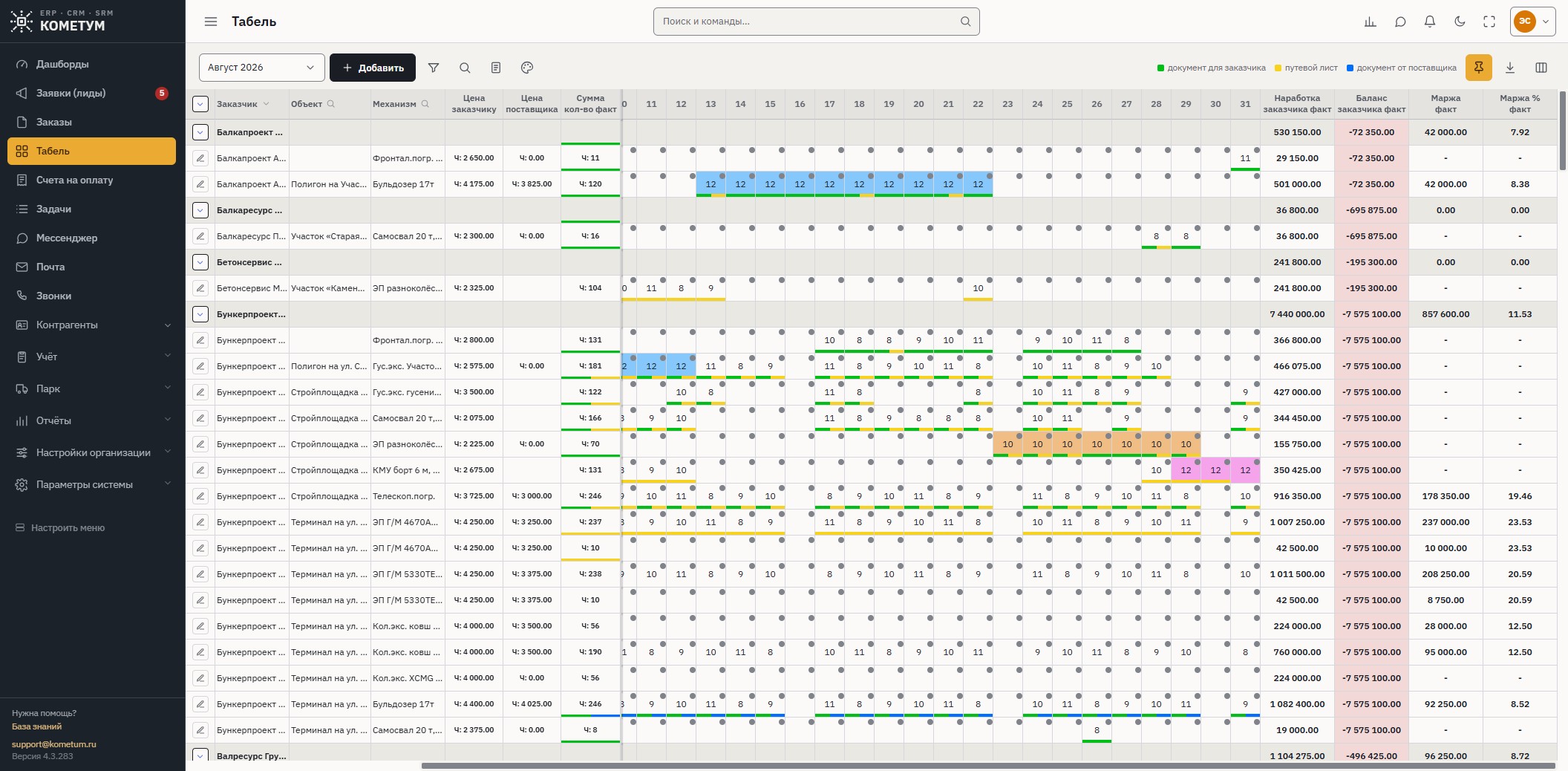Go to Заявки (лиды)
Viewport: 1568px width, 771px height.
pyautogui.click(x=91, y=93)
